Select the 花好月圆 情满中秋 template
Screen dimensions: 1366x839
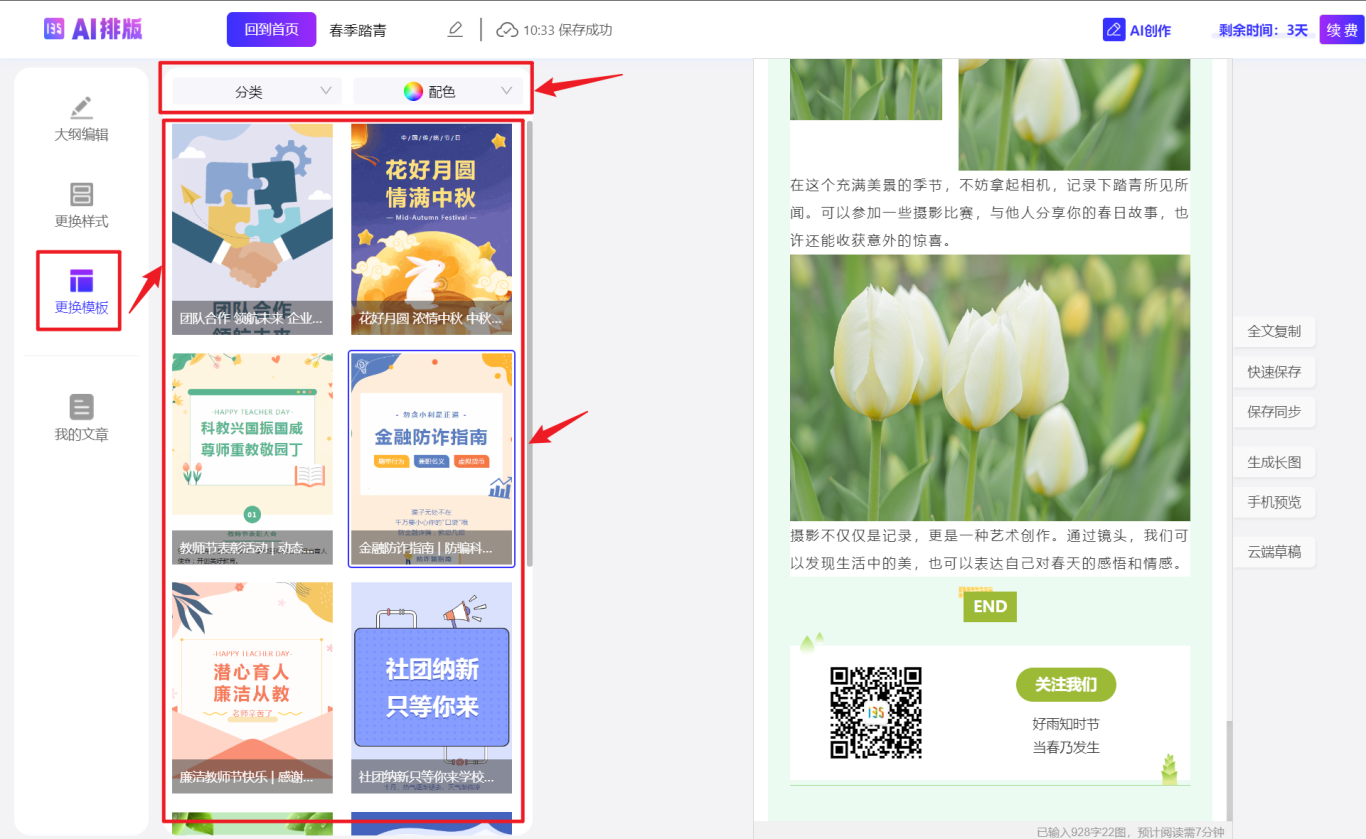coord(431,228)
